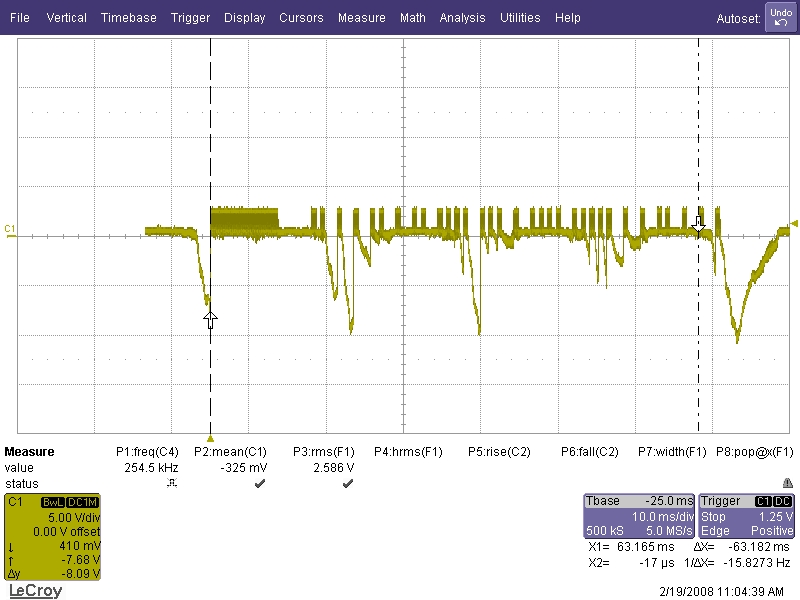The width and height of the screenshot is (800, 600).
Task: Open the Vertical menu
Action: pos(66,18)
